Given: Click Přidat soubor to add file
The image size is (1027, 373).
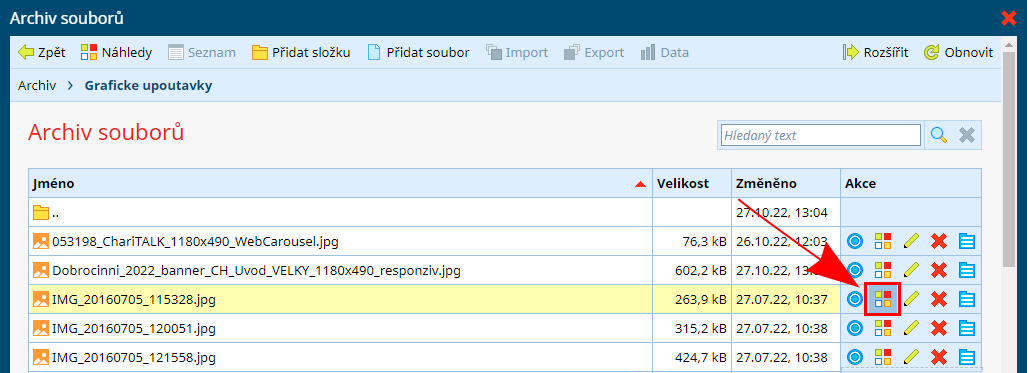Looking at the screenshot, I should pos(418,52).
